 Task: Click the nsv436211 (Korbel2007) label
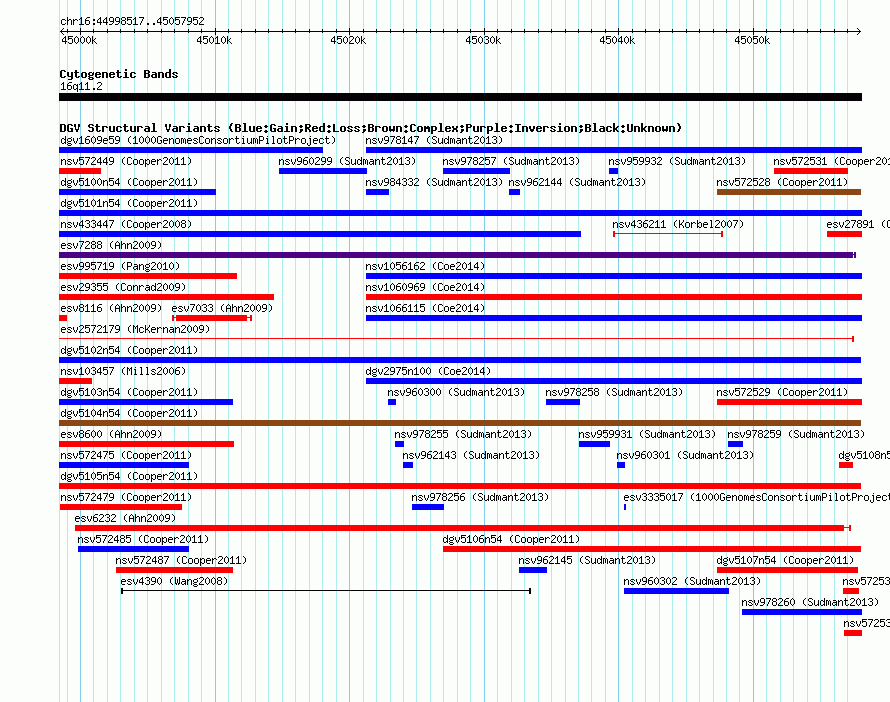(678, 224)
